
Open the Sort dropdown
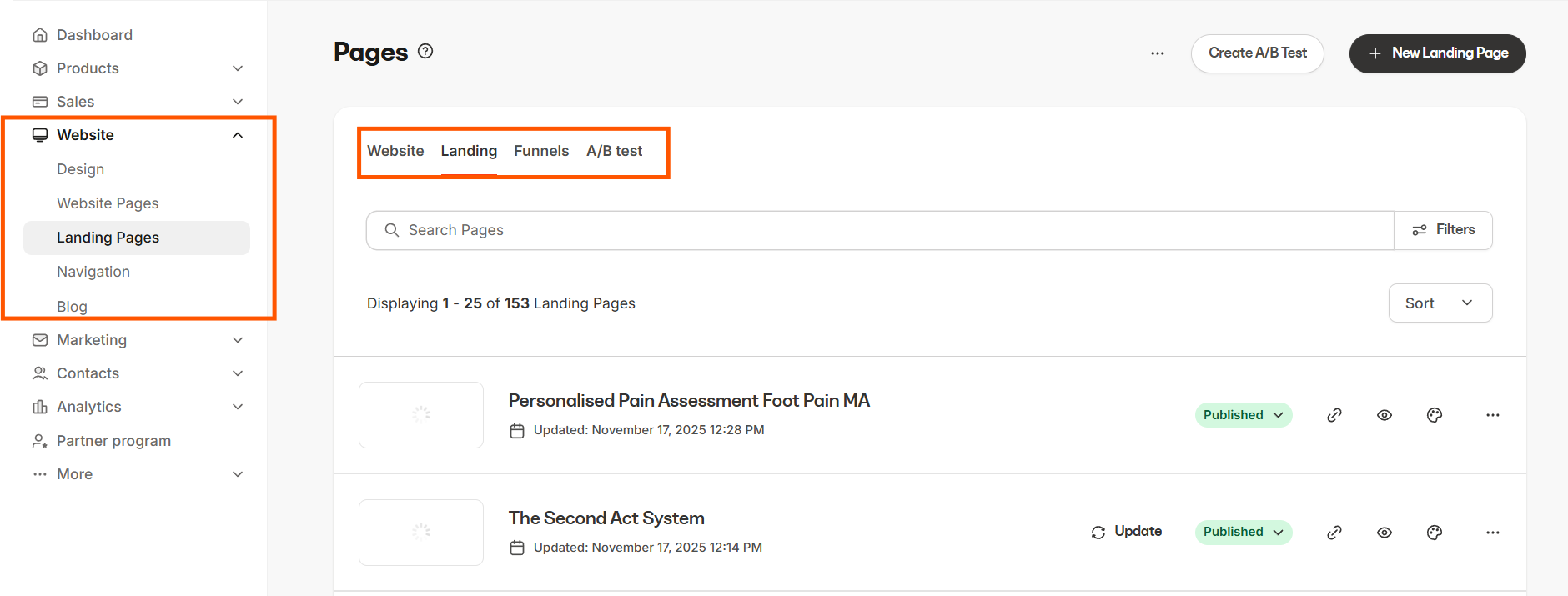(x=1440, y=303)
